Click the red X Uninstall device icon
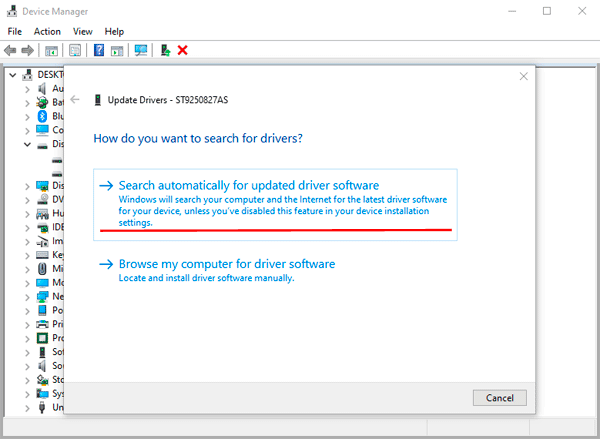Image resolution: width=600 pixels, height=439 pixels. (x=183, y=50)
